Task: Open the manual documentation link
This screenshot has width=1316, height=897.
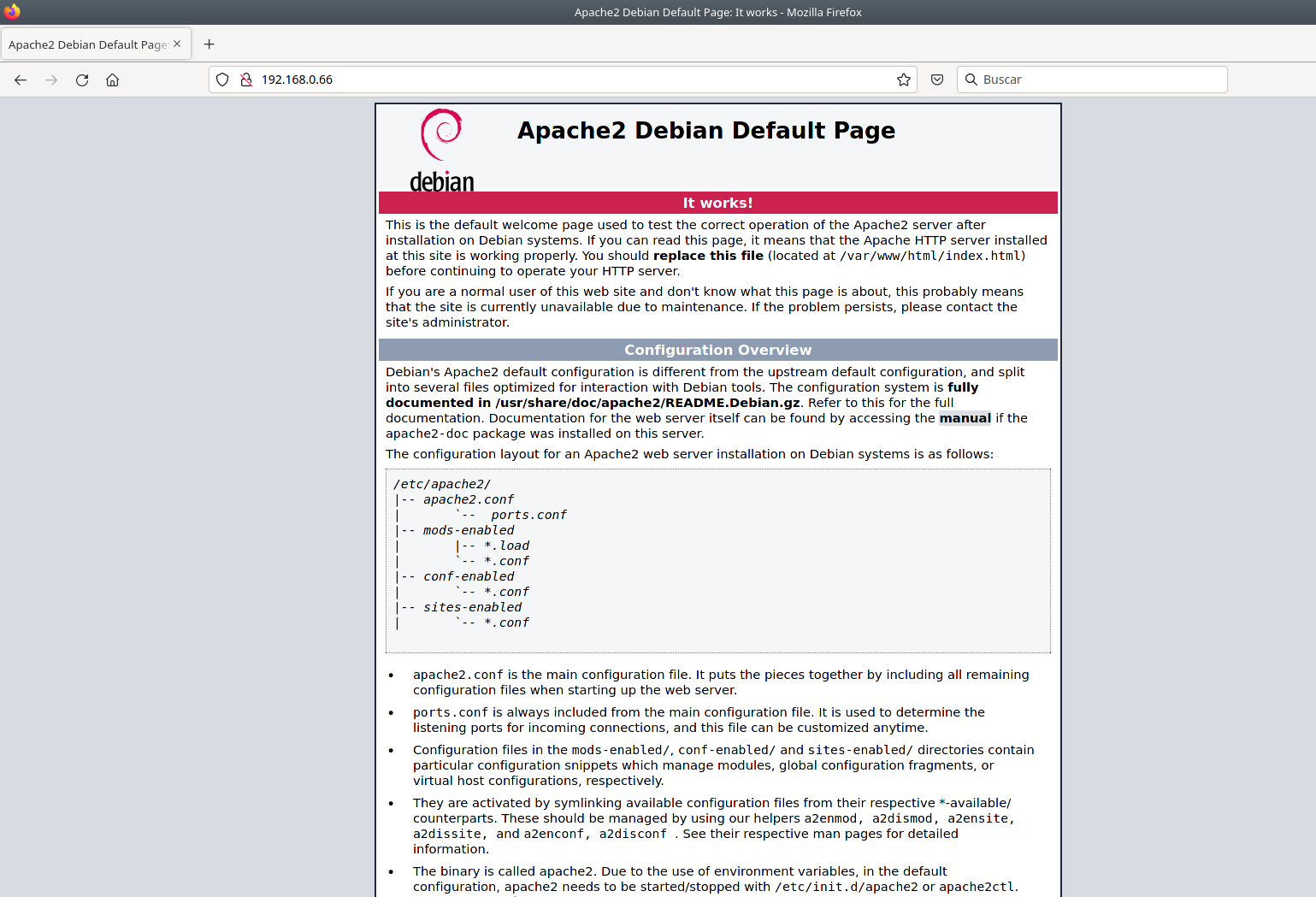Action: pos(965,418)
